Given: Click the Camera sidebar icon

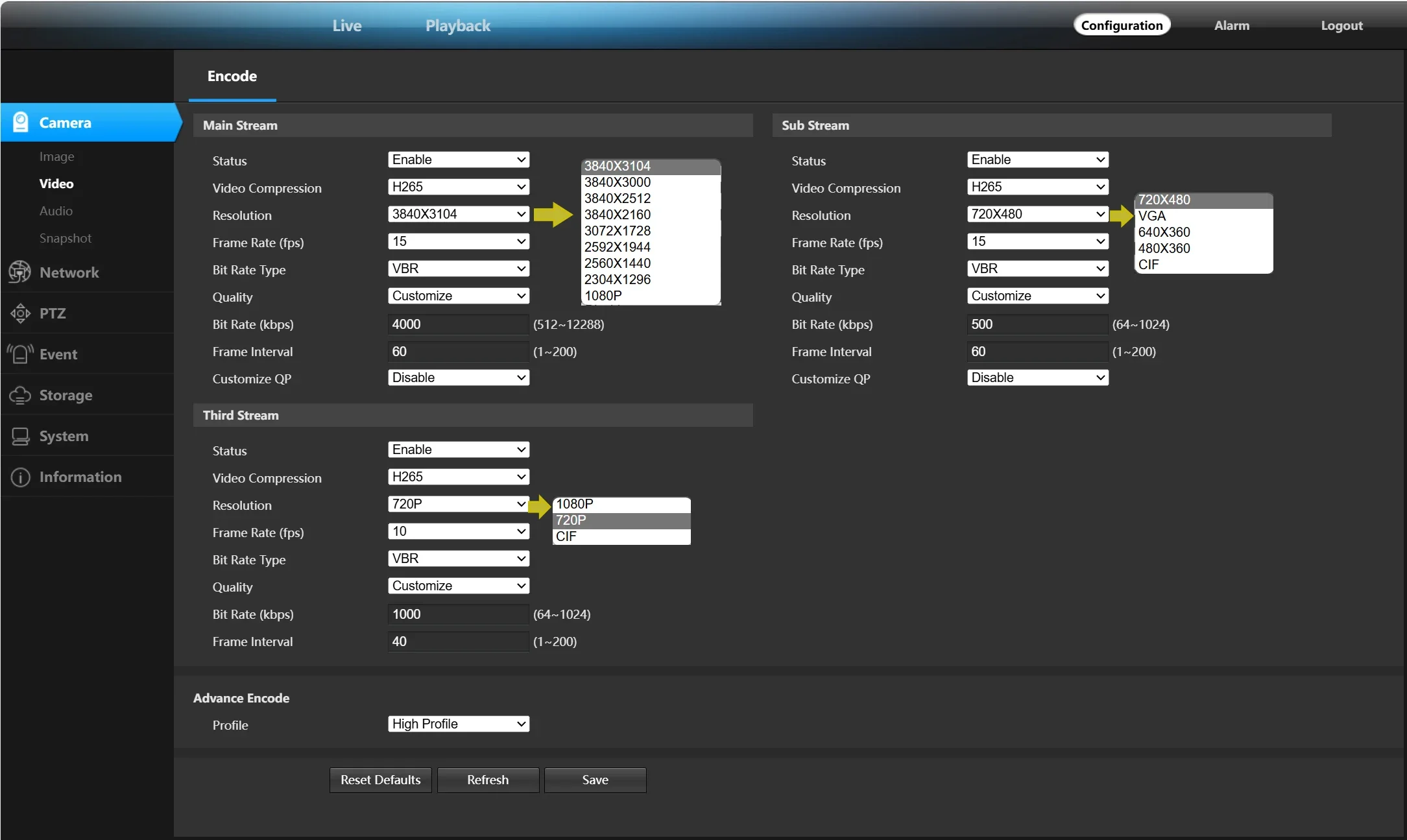Looking at the screenshot, I should coord(21,122).
